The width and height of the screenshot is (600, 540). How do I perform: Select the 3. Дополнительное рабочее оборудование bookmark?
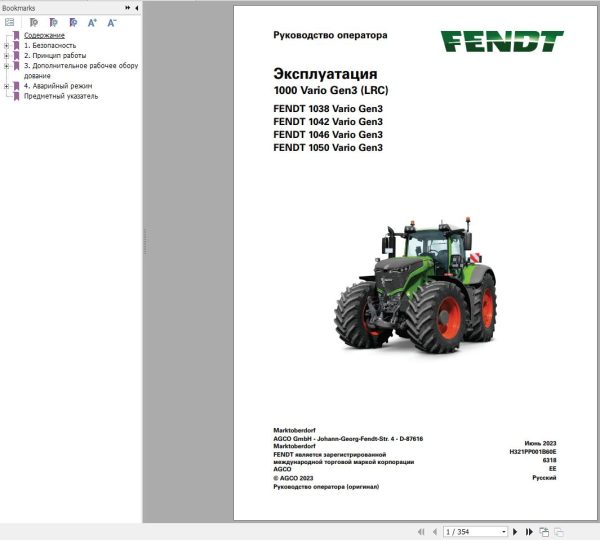point(81,70)
